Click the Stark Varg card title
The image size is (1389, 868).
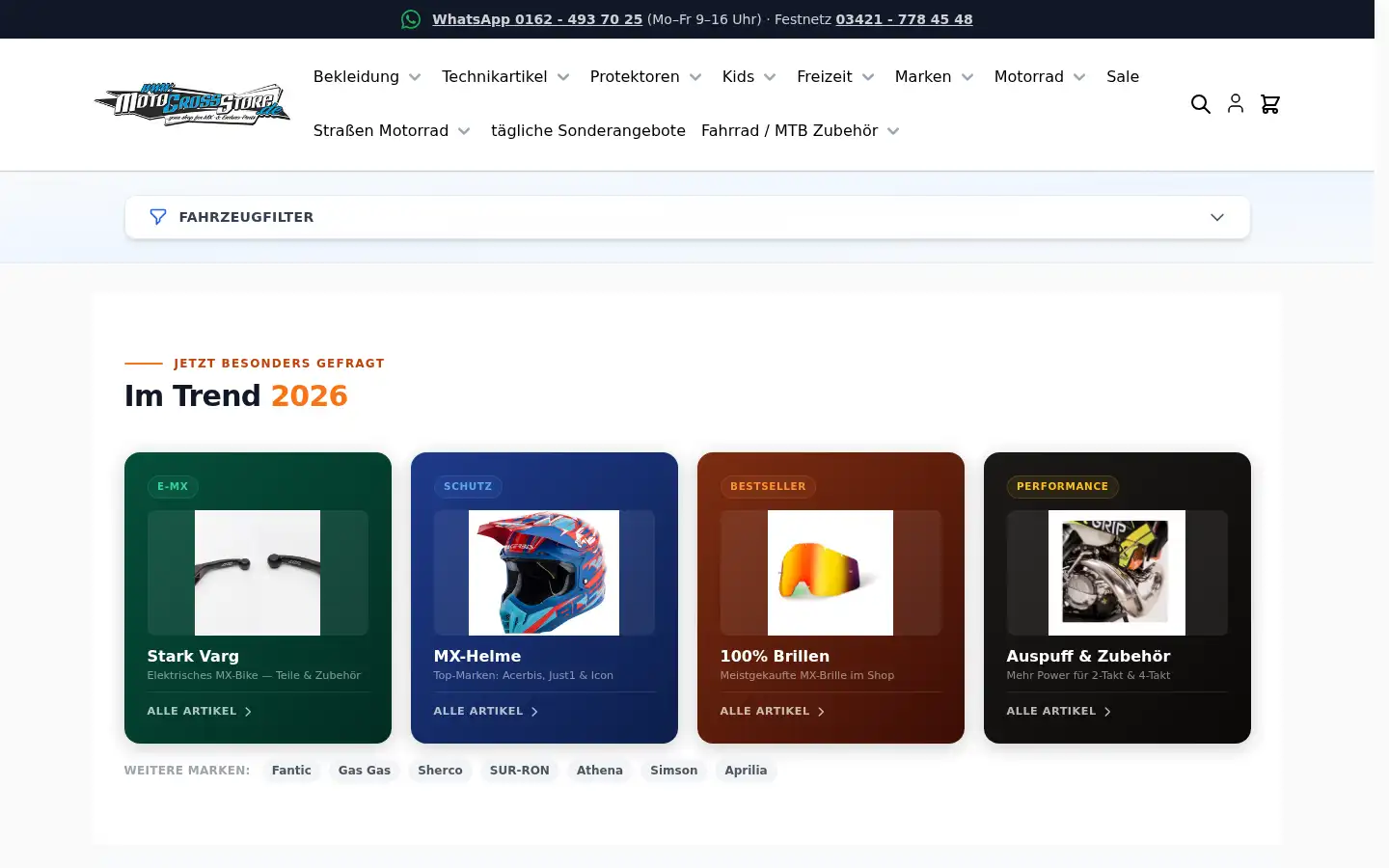coord(193,656)
